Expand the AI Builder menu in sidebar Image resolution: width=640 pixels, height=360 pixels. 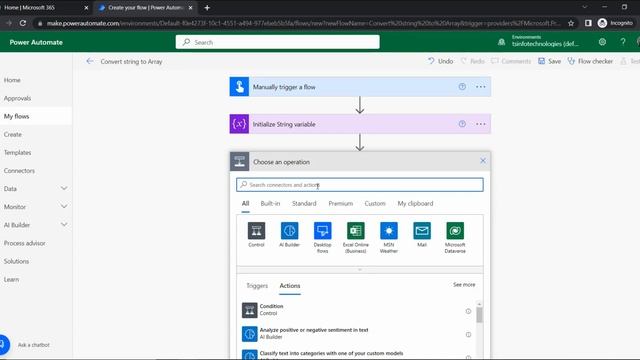tap(64, 224)
